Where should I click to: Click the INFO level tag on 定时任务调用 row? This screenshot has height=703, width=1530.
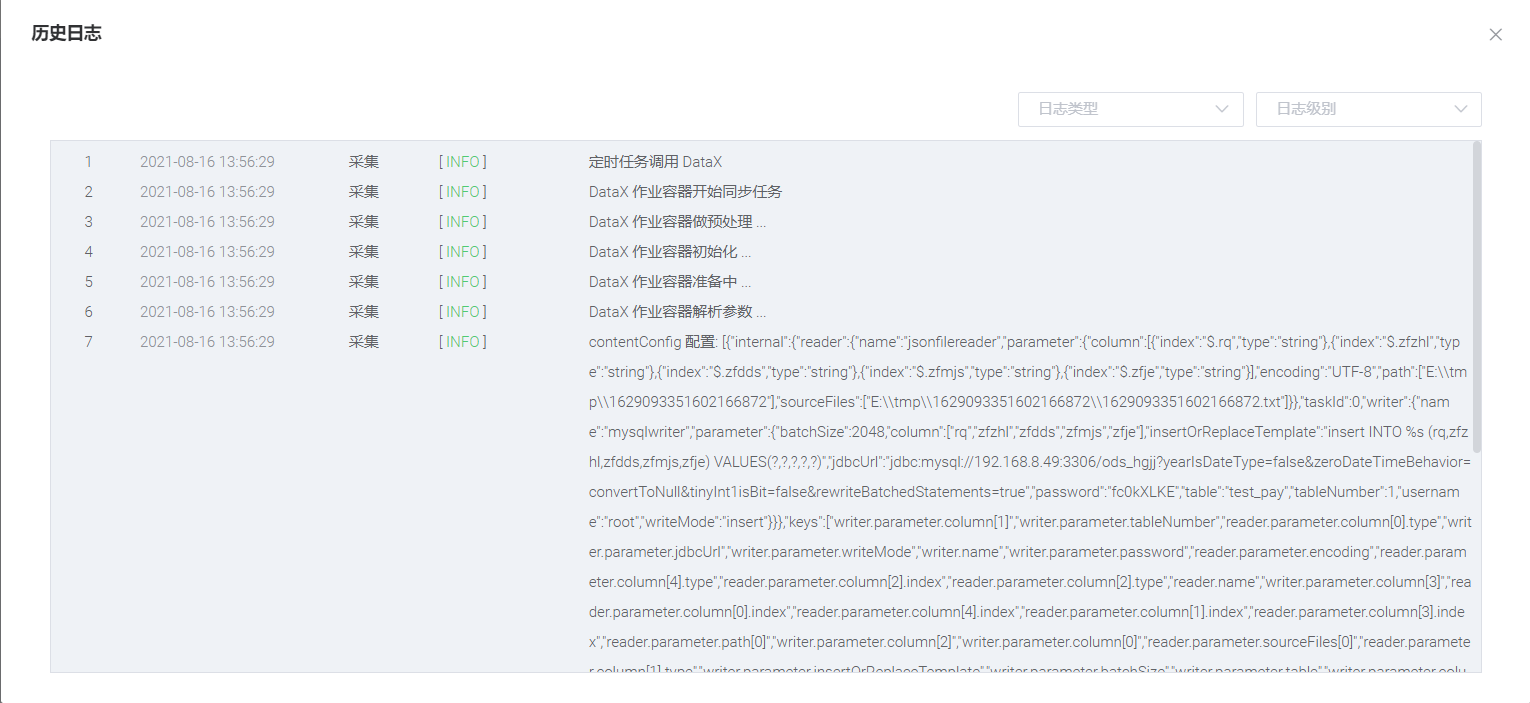(463, 161)
